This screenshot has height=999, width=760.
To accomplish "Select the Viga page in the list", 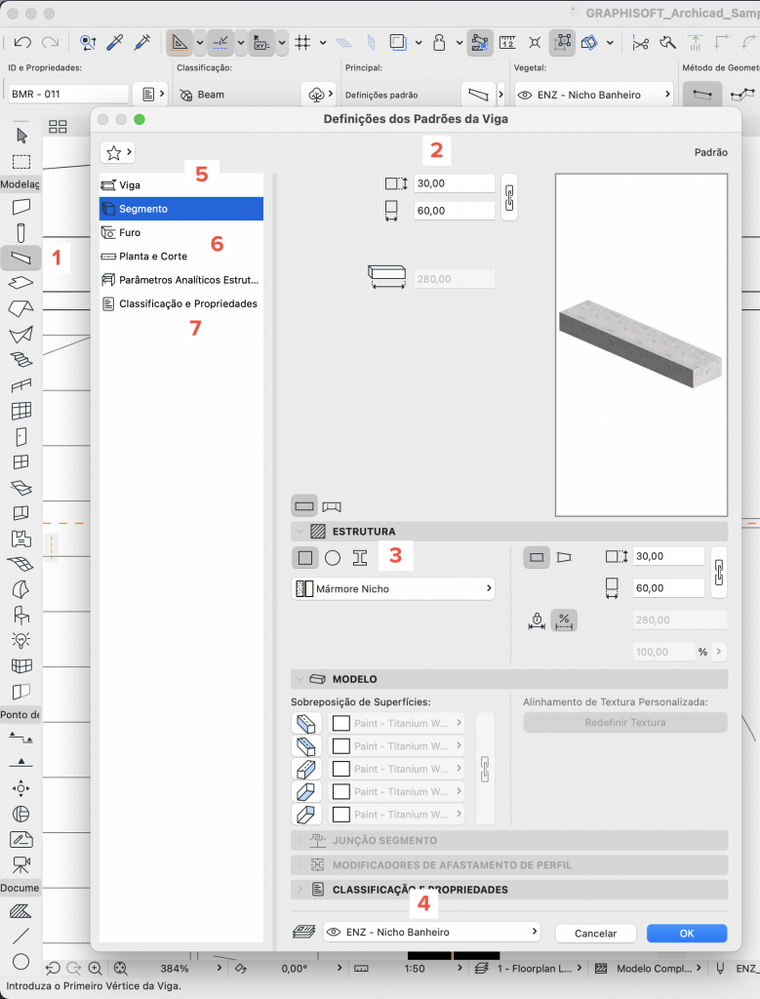I will 181,185.
